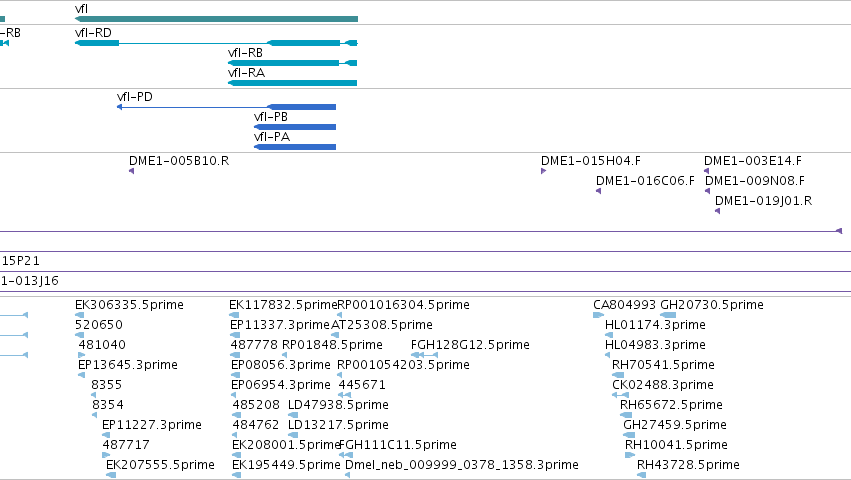Click the 485208 EST entry

256,405
